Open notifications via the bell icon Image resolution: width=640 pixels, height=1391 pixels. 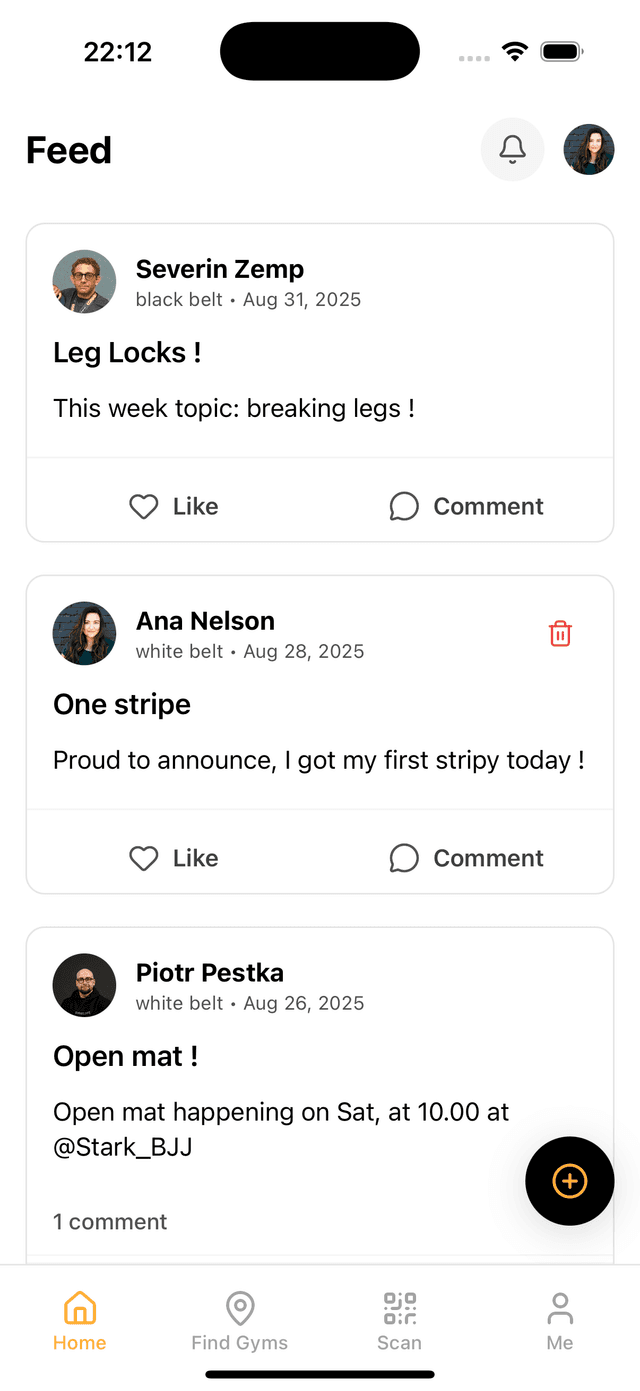pyautogui.click(x=512, y=149)
